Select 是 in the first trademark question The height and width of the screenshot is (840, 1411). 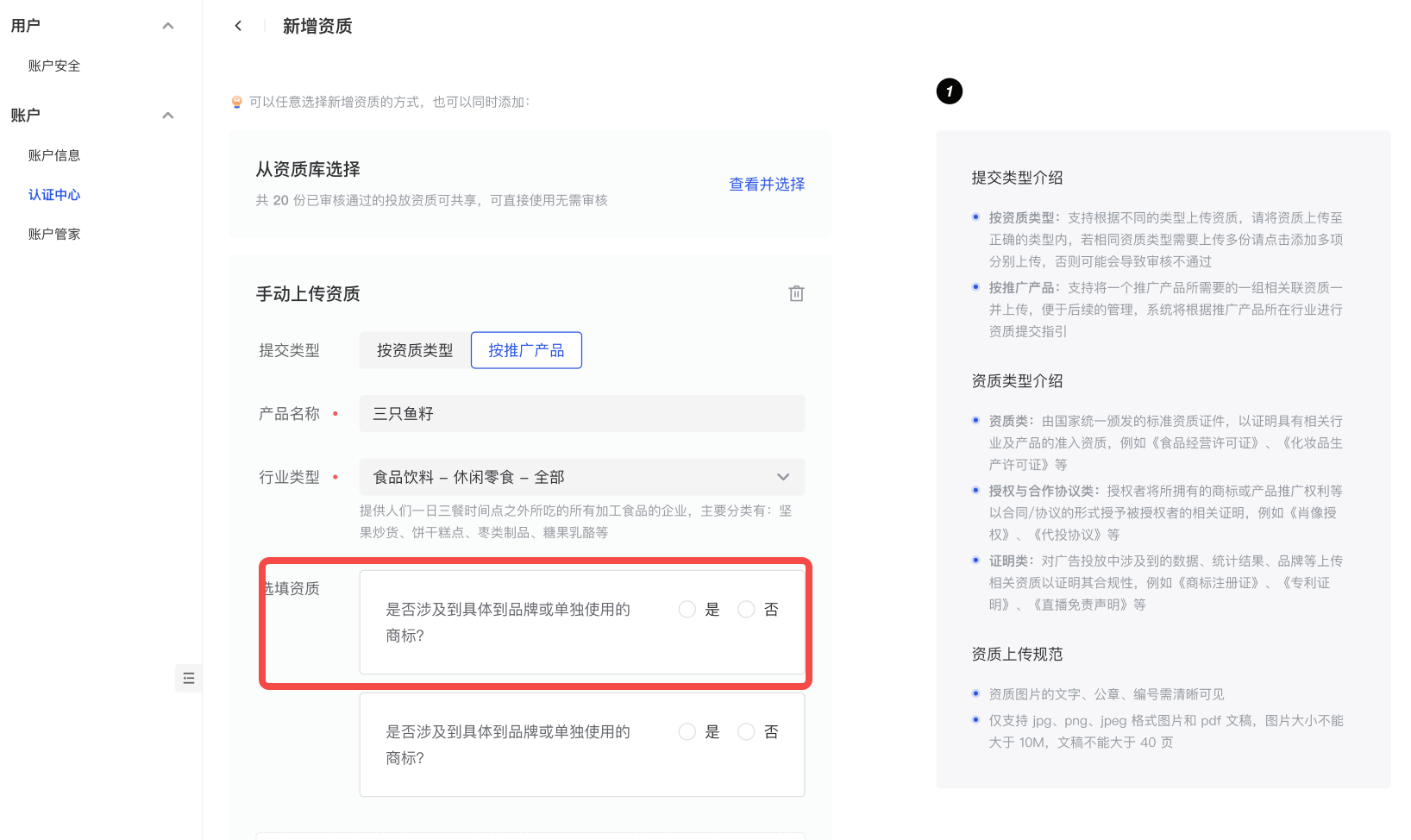(687, 610)
